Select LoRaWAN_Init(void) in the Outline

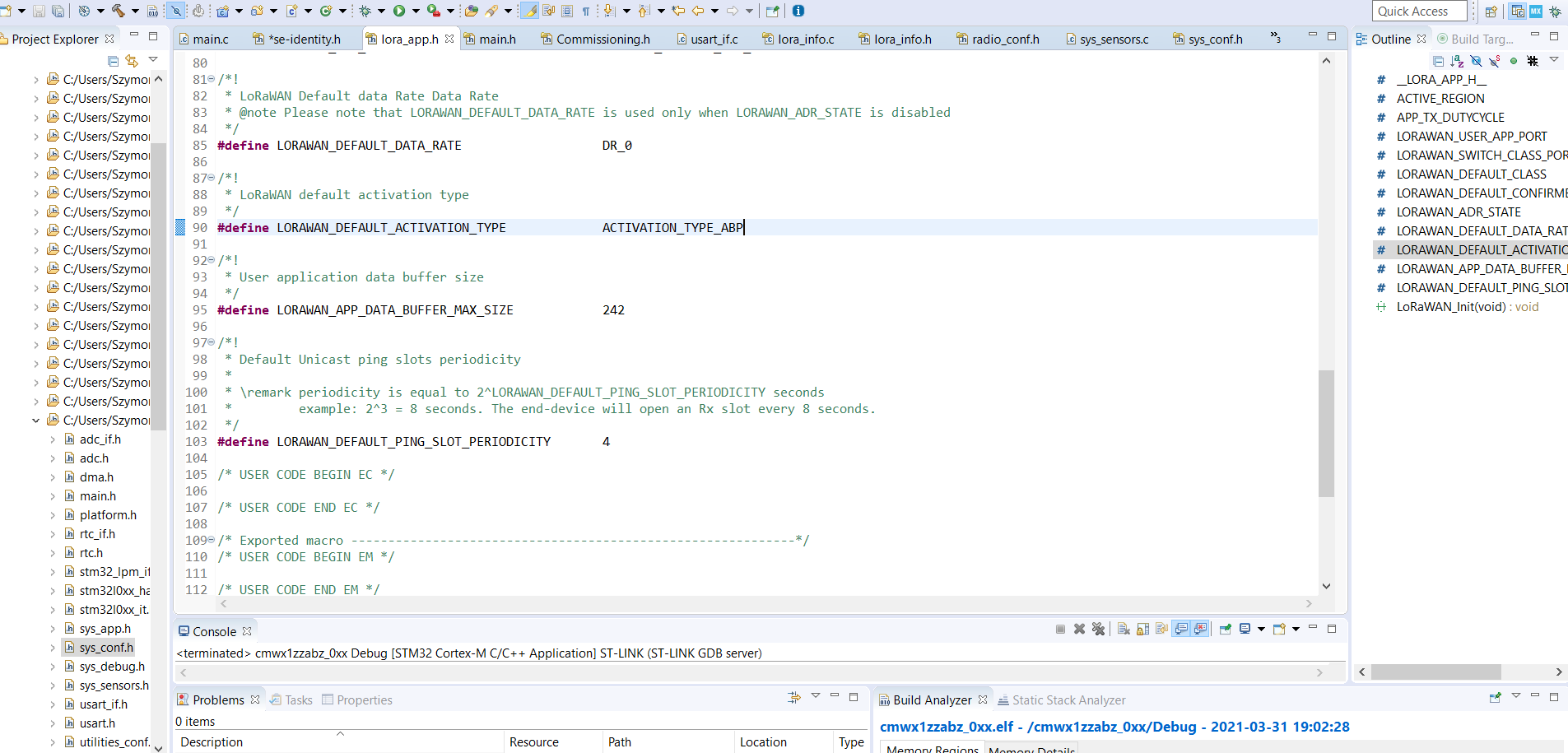click(1451, 307)
